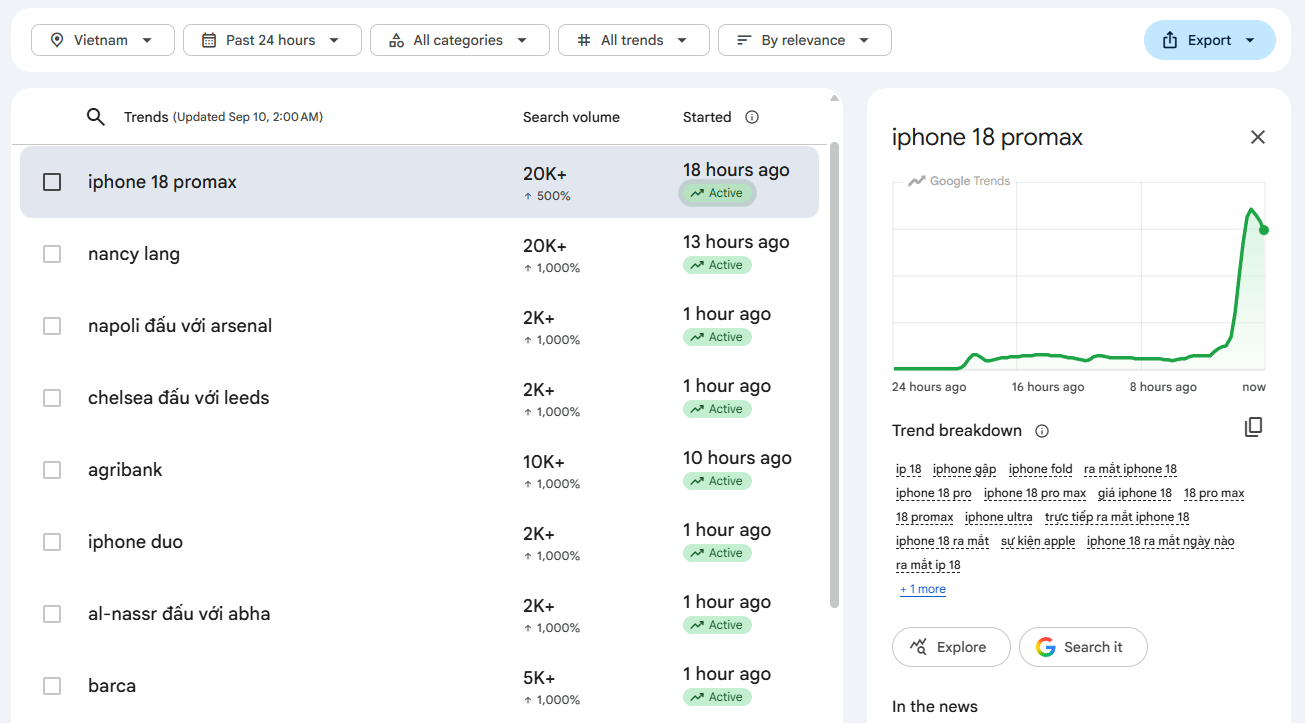Open the agribank trend row
Viewport: 1305px width, 723px height.
click(x=419, y=470)
